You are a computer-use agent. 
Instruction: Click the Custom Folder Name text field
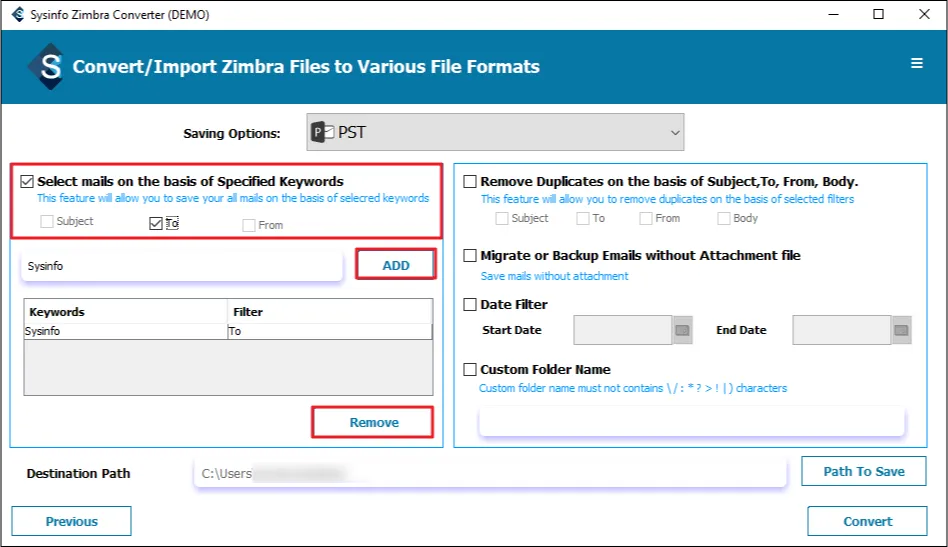[x=691, y=422]
